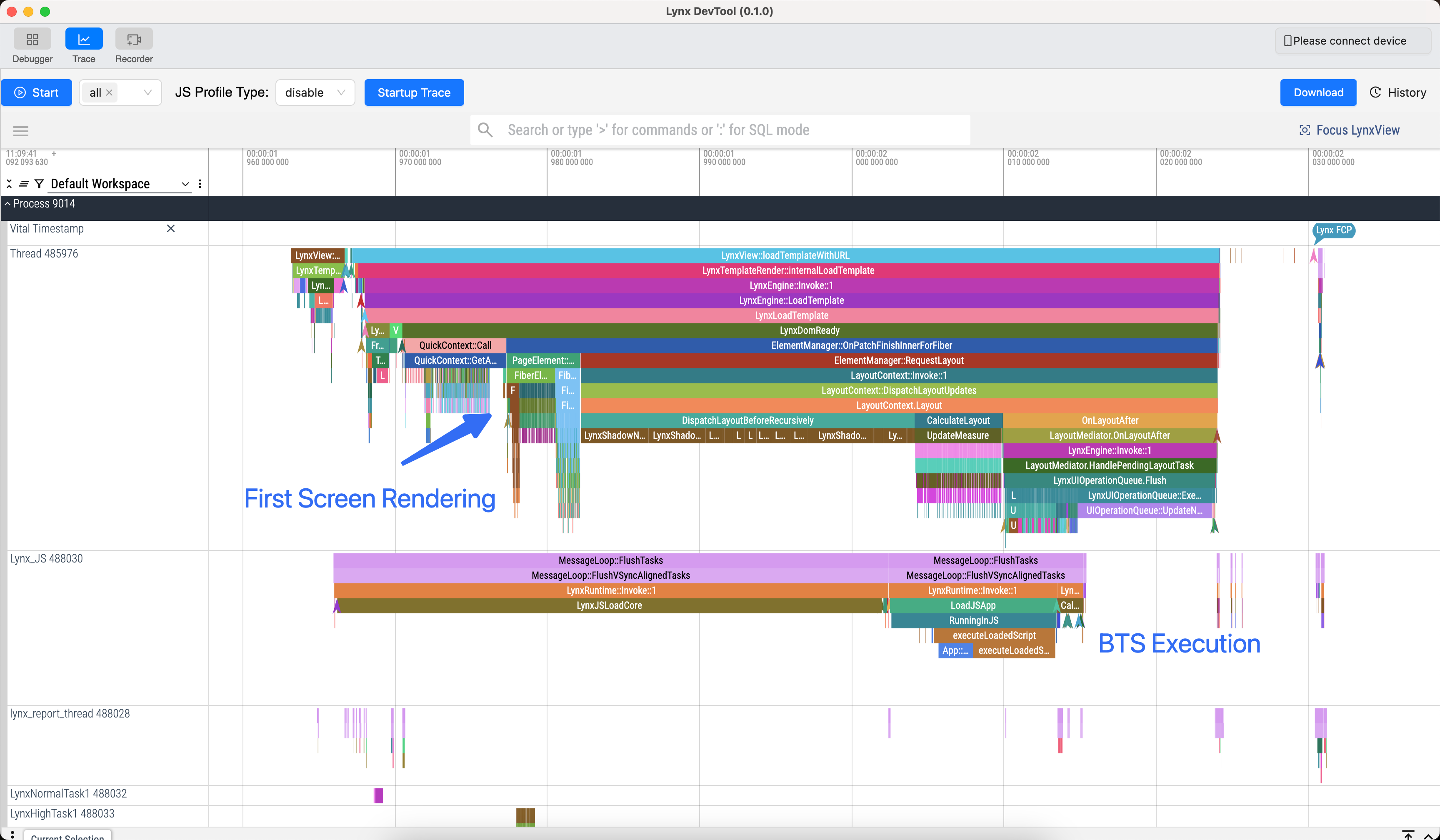
Task: Select LynxView::loadTemplateWithURL slice
Action: tap(785, 255)
